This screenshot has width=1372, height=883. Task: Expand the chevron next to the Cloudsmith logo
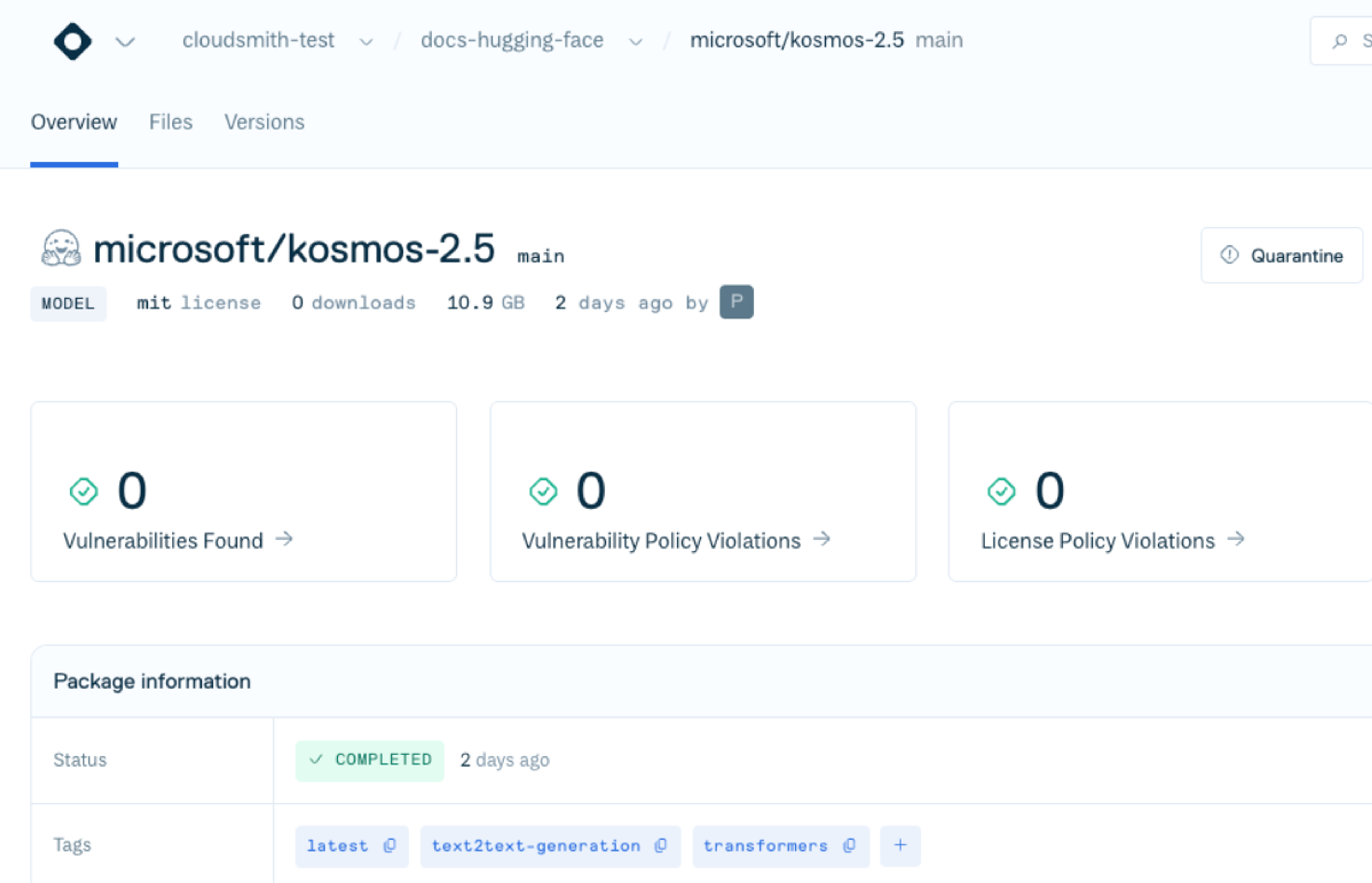pyautogui.click(x=125, y=42)
